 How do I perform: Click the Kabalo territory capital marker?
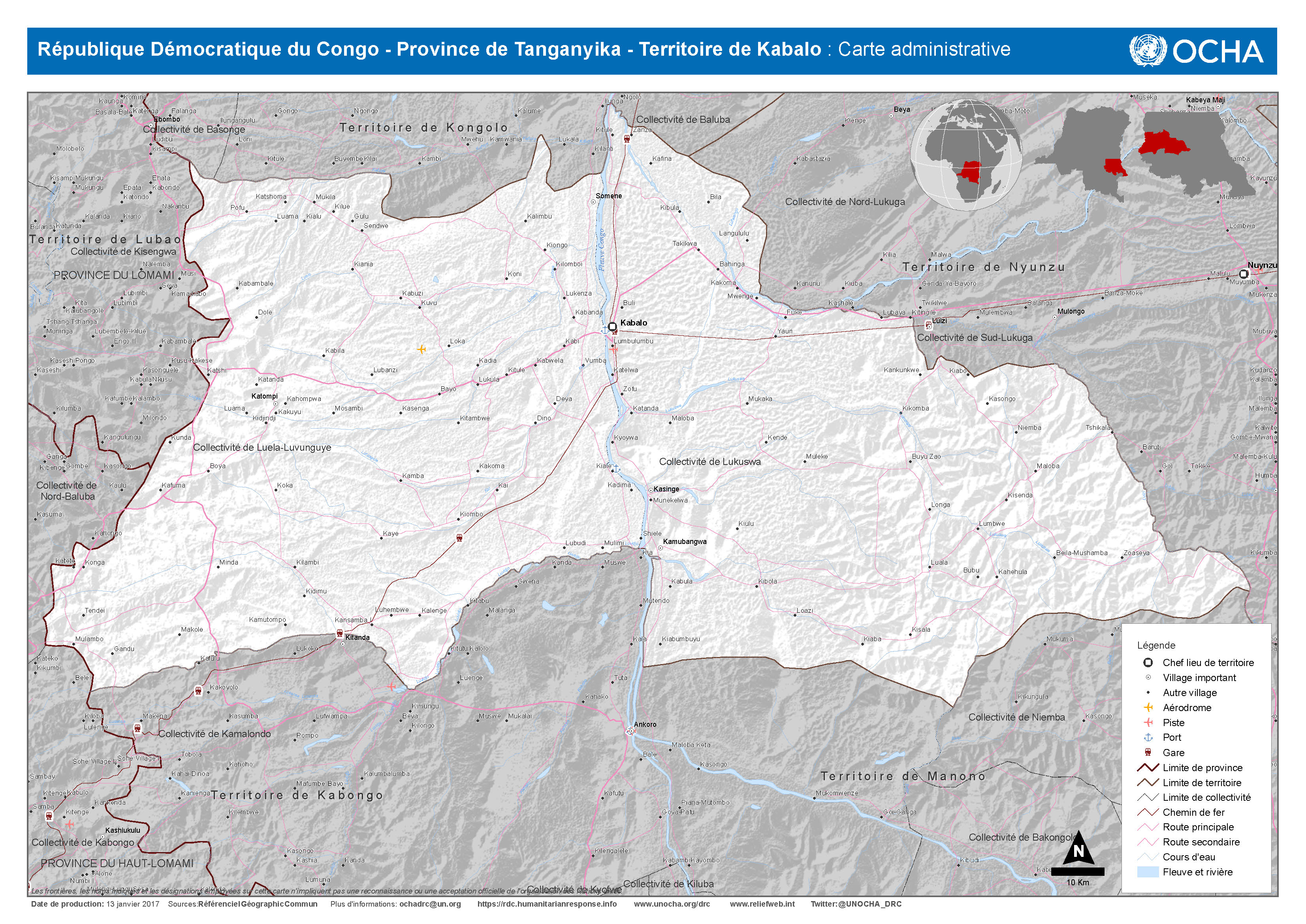tap(612, 327)
